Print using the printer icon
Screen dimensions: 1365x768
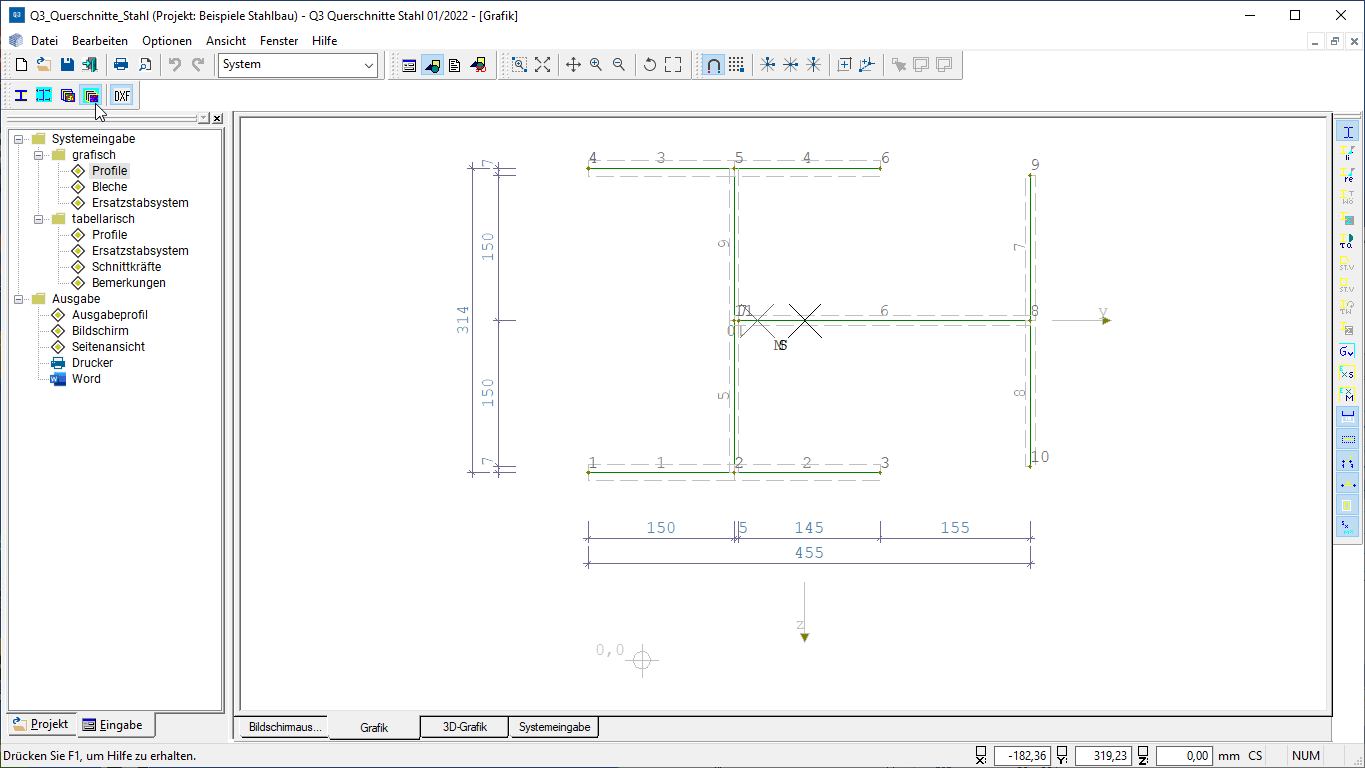(121, 64)
